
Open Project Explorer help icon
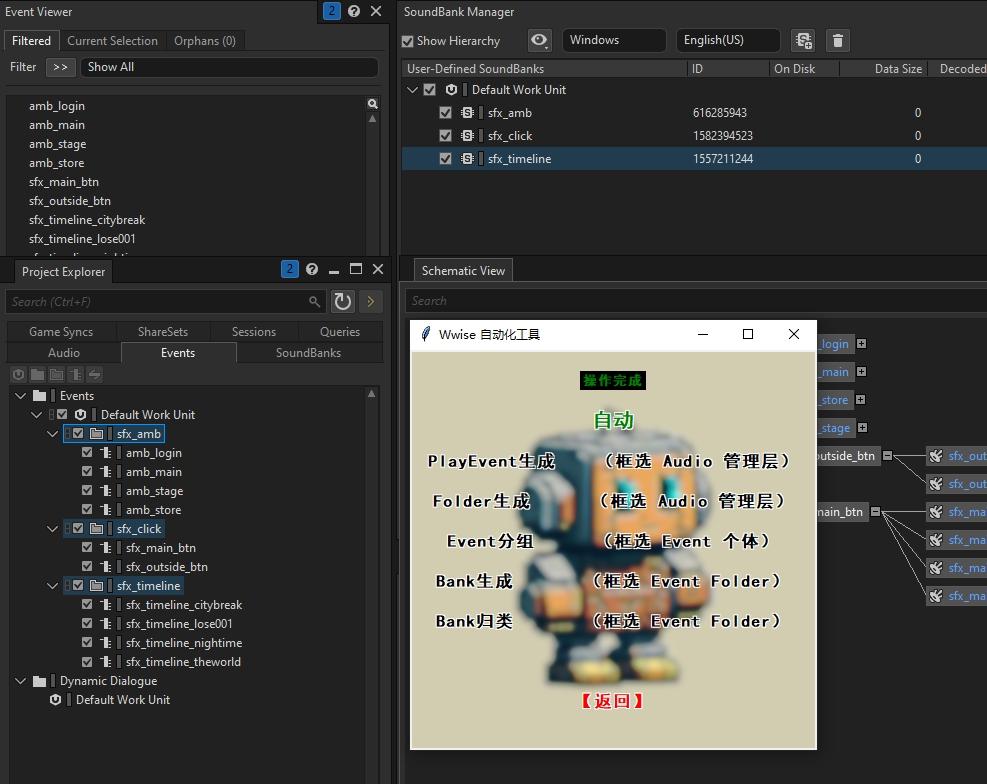pos(312,269)
